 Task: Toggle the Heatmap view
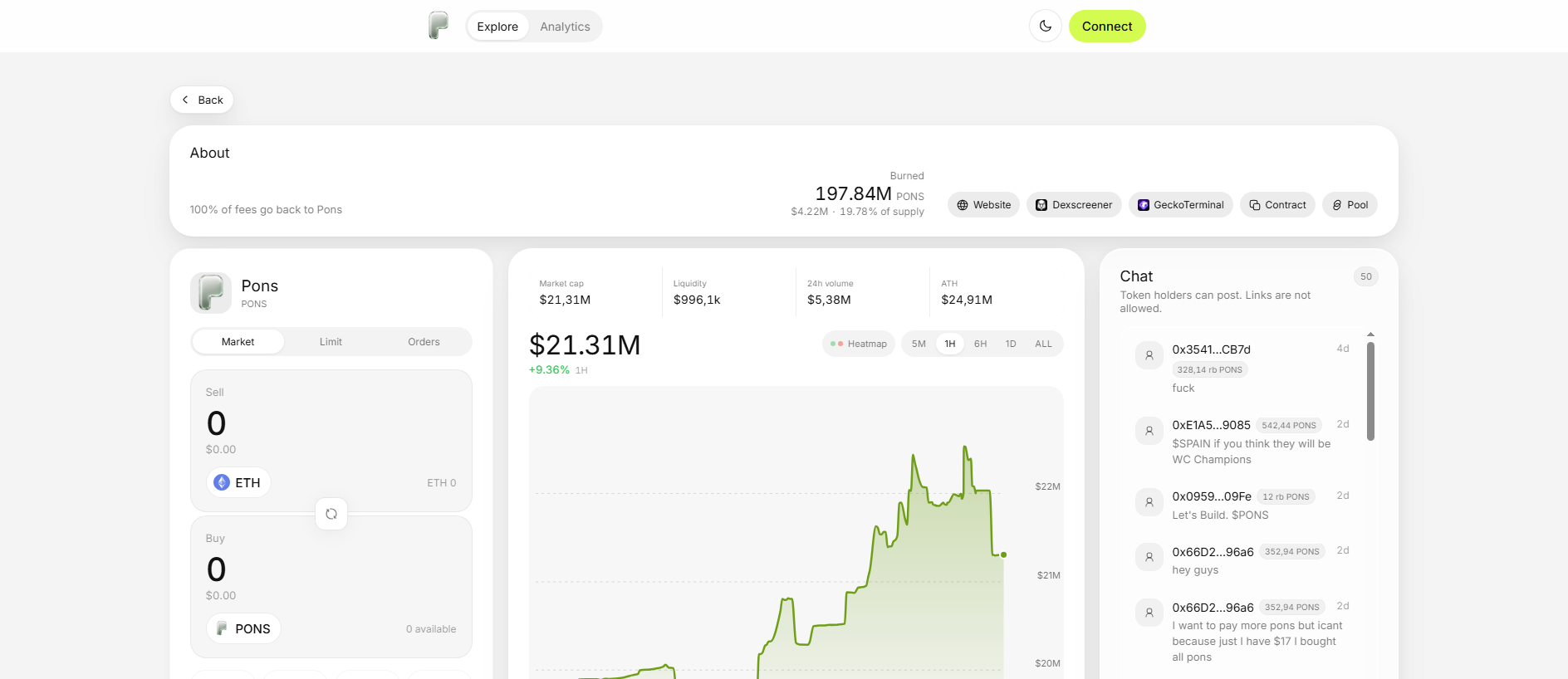click(x=859, y=344)
